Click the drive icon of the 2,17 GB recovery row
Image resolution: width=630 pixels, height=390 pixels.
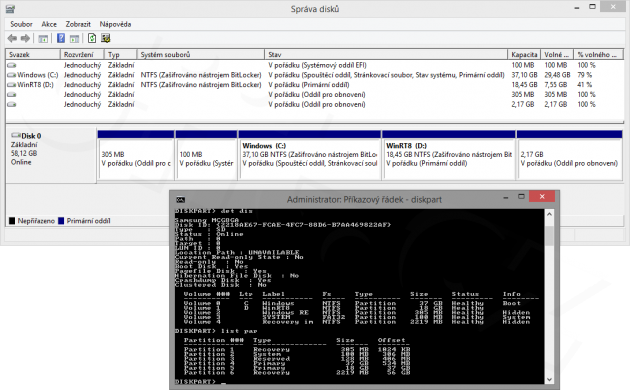12,104
